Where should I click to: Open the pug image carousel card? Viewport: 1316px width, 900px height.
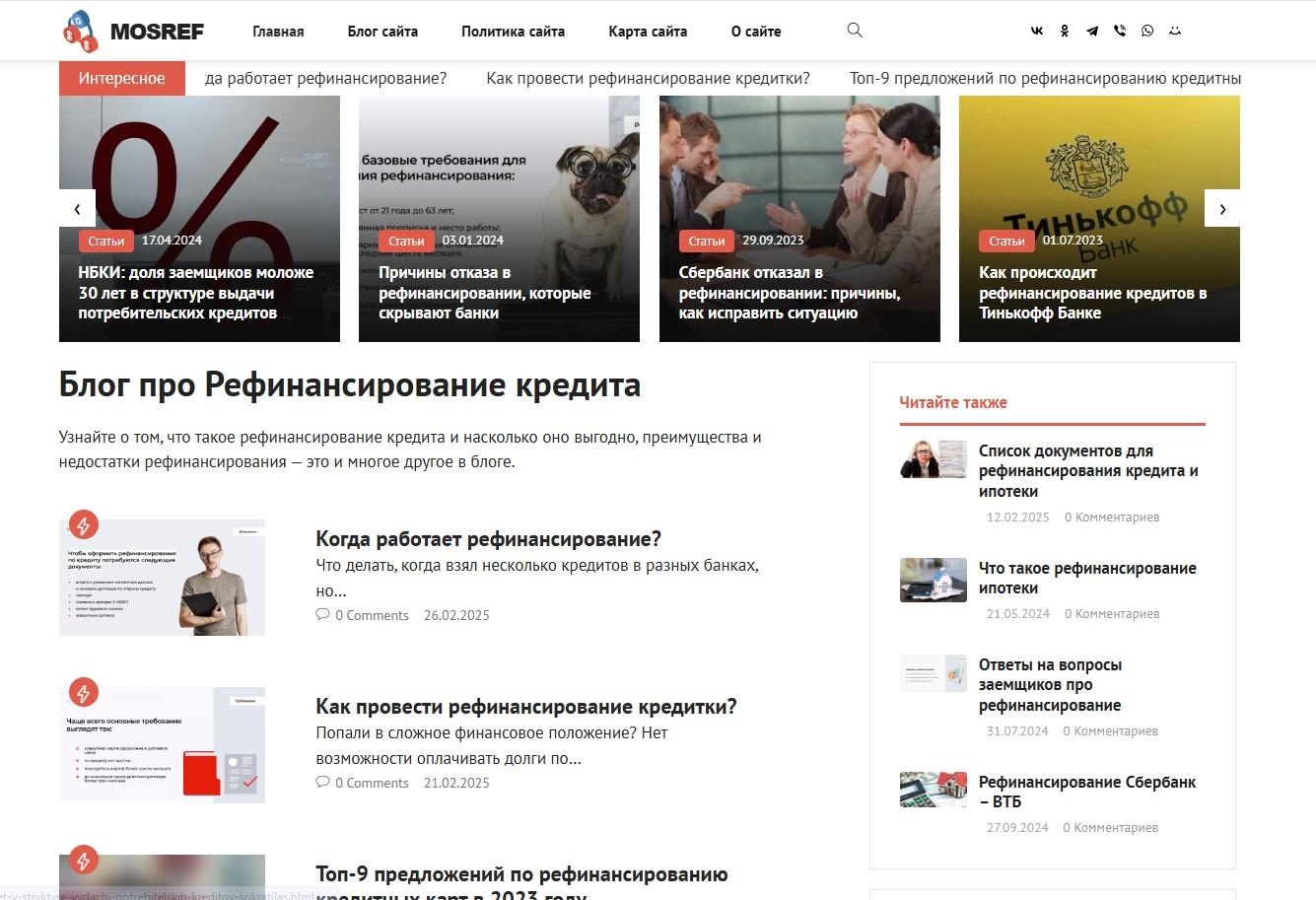click(499, 219)
